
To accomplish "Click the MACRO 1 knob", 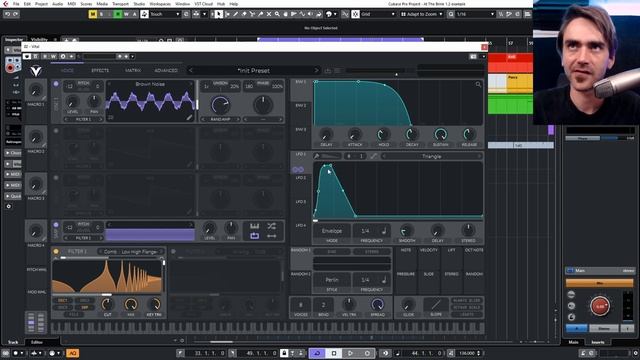I will pyautogui.click(x=36, y=91).
